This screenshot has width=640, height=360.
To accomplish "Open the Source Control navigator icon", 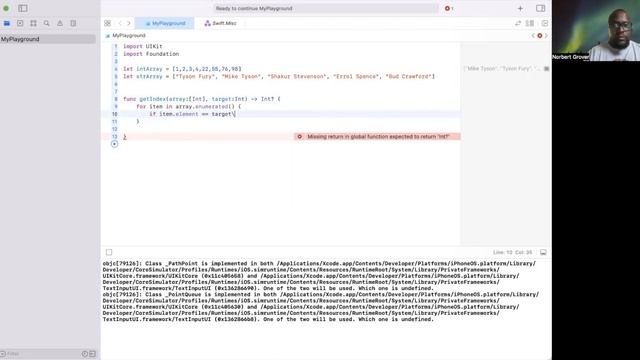I will tap(20, 23).
